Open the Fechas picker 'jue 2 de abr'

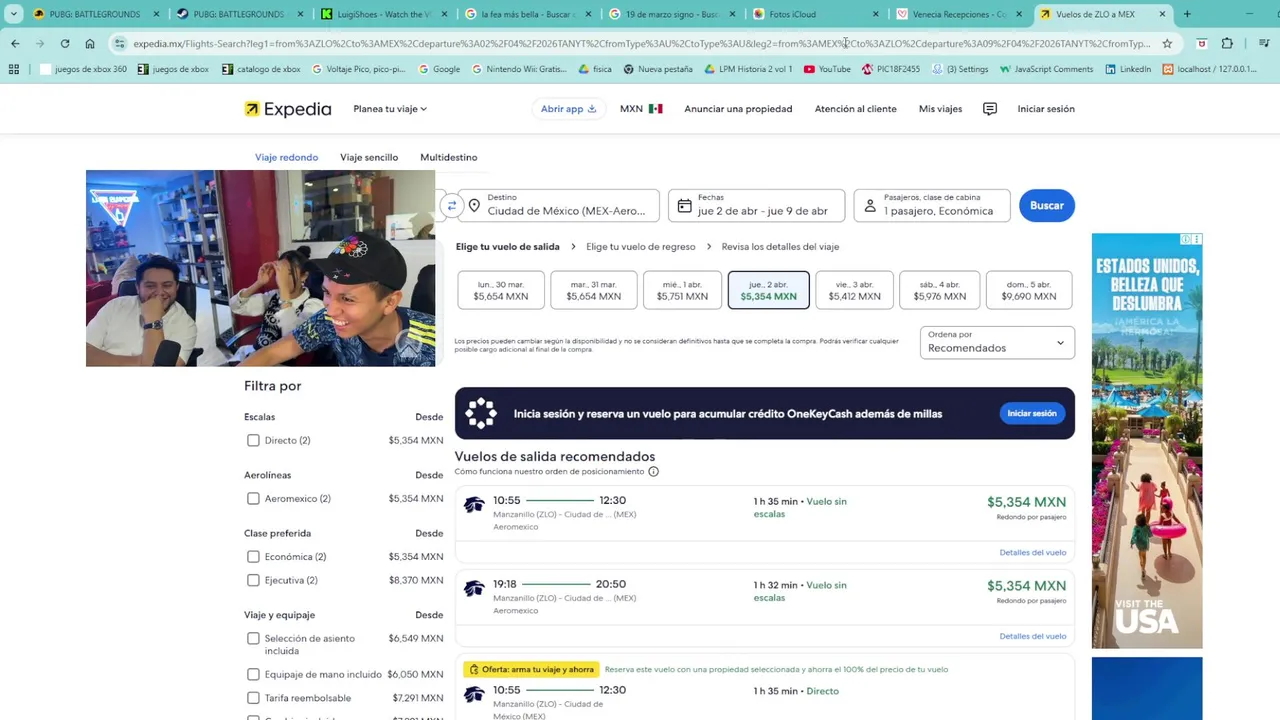(756, 205)
